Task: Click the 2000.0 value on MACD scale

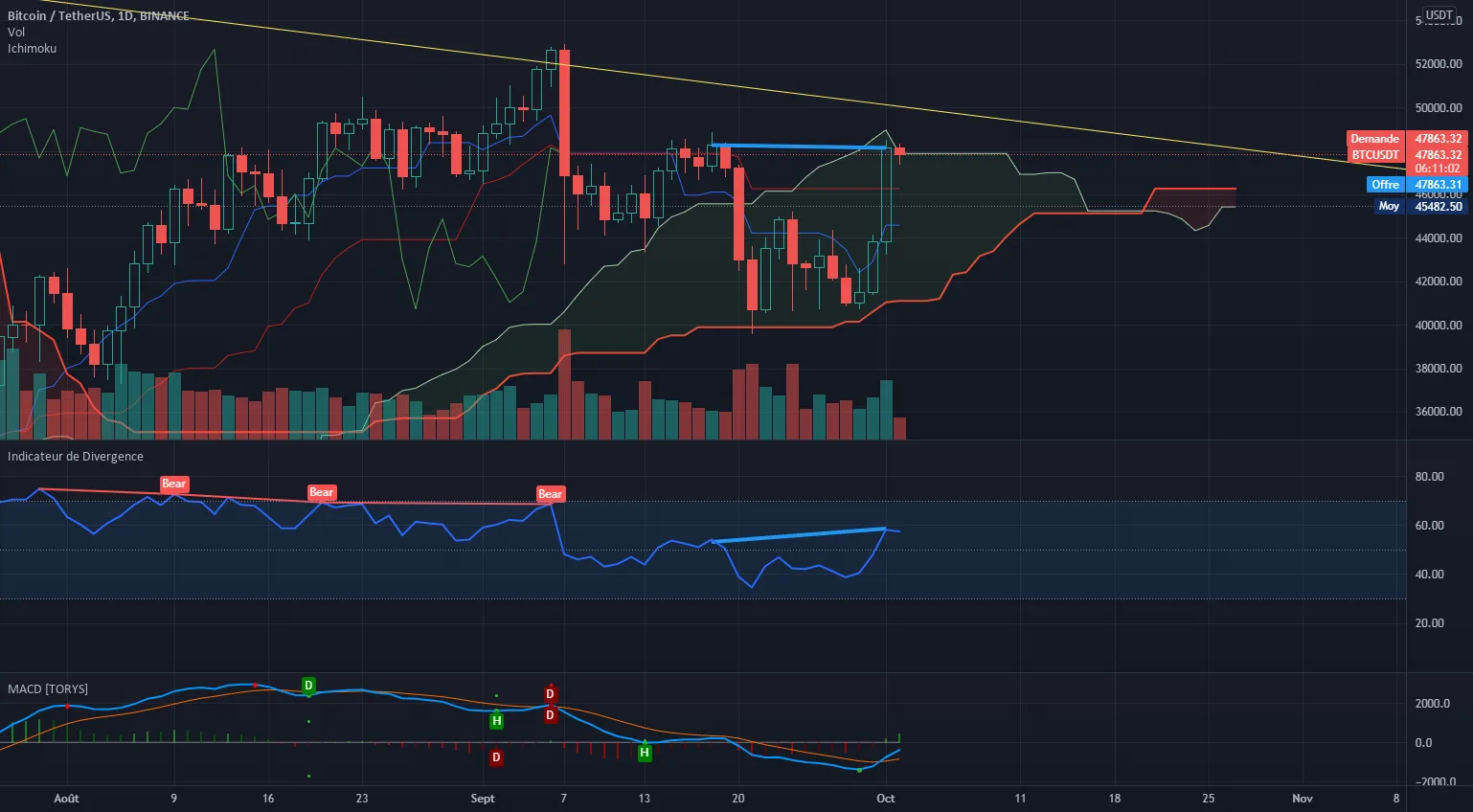Action: tap(1433, 704)
